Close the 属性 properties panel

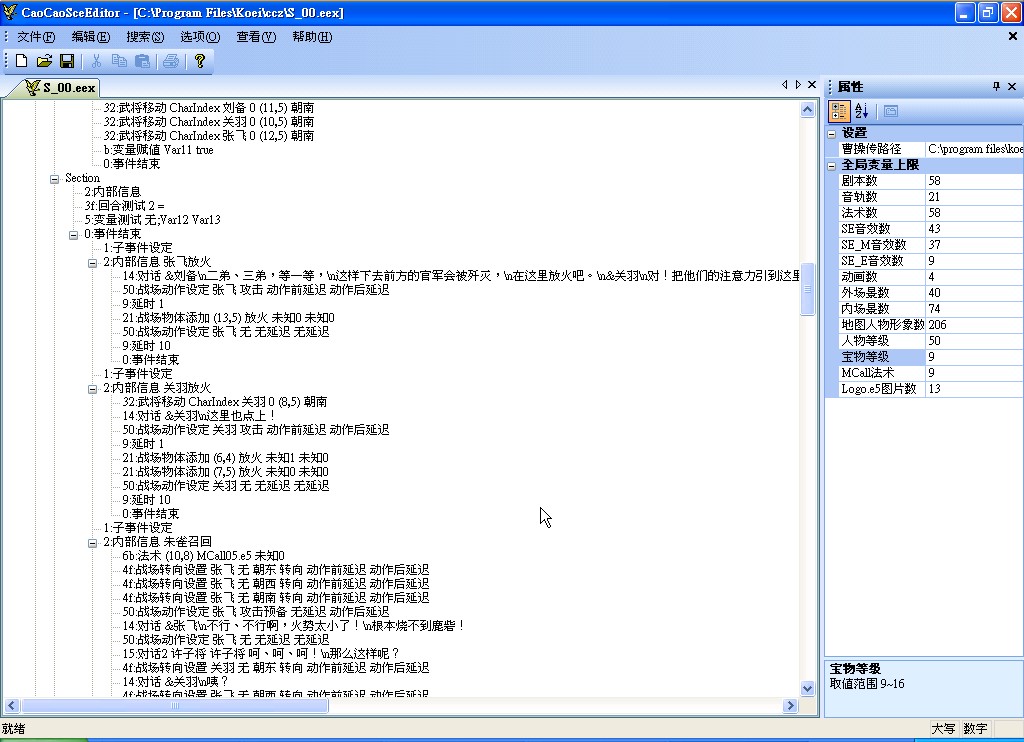coord(1013,87)
